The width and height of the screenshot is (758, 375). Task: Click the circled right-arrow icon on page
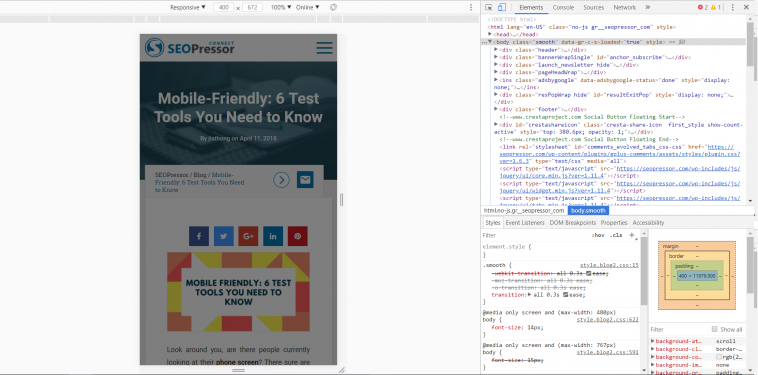(x=281, y=180)
